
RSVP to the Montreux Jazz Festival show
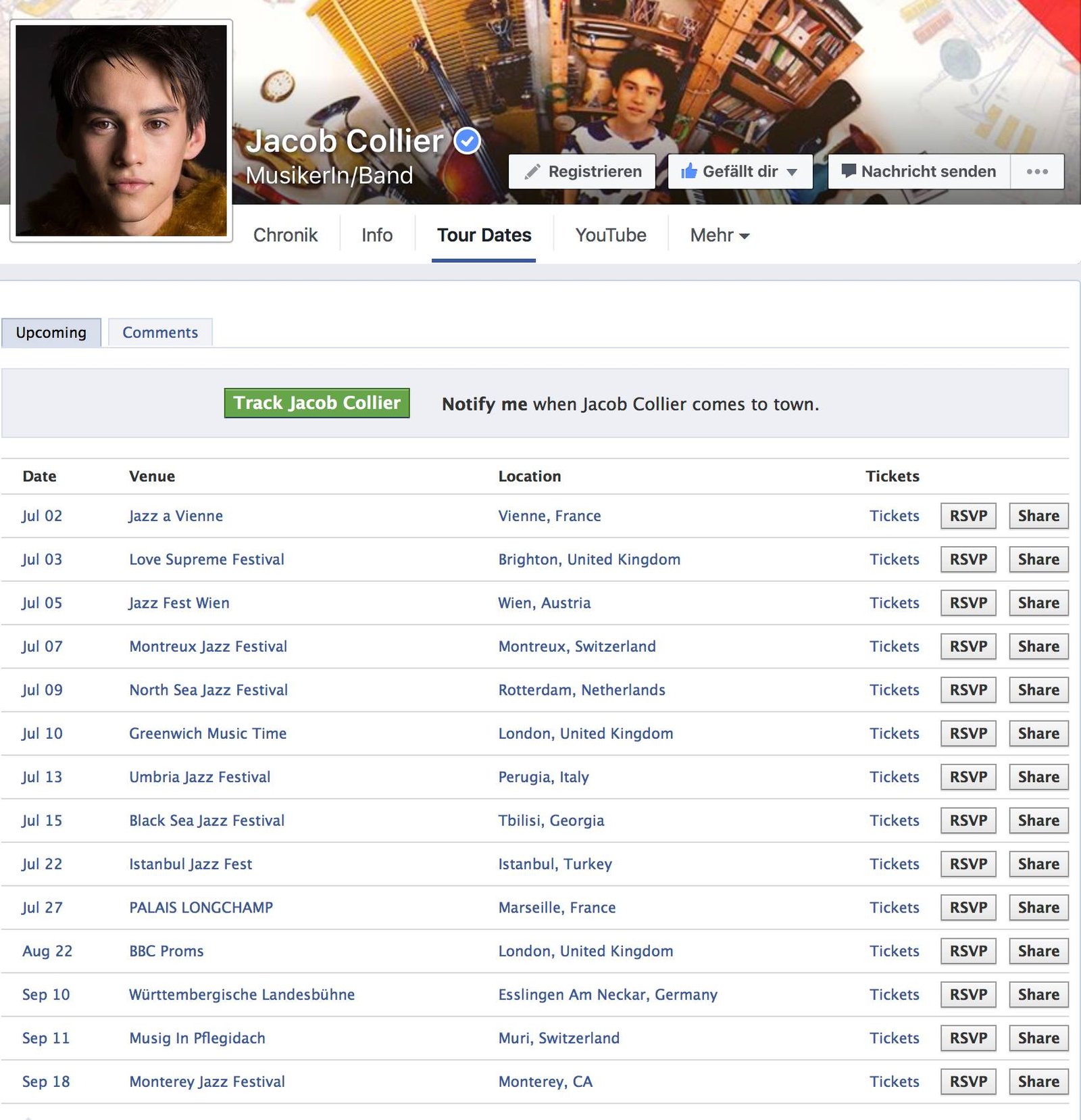[x=967, y=646]
